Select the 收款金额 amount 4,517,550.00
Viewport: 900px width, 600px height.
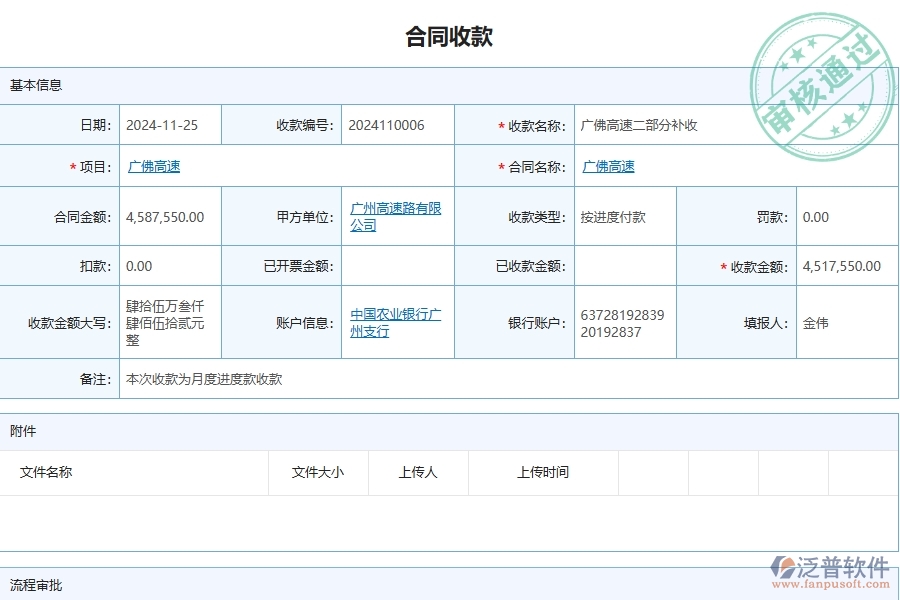(840, 265)
